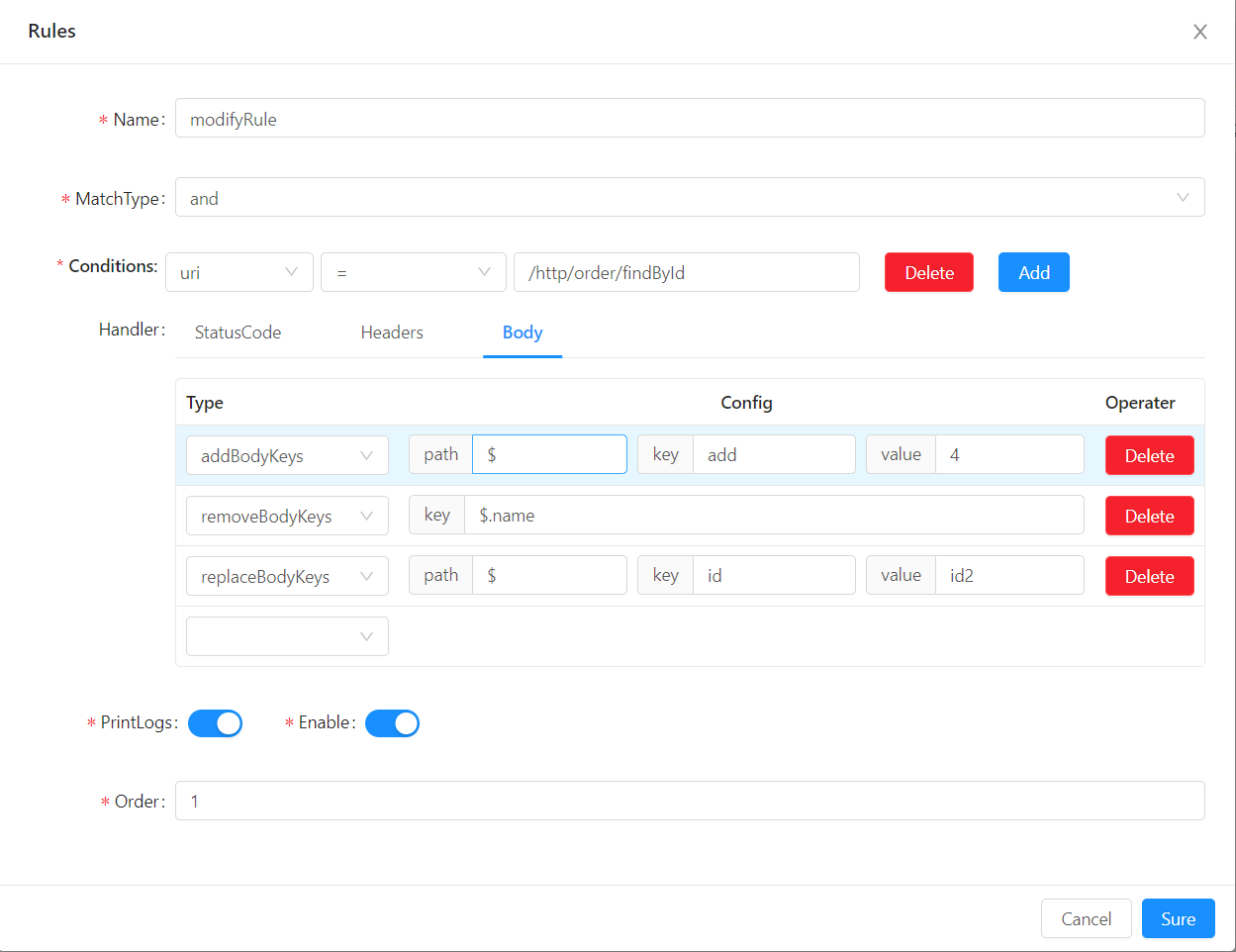Click Sure to save the rule
The width and height of the screenshot is (1236, 952).
pyautogui.click(x=1178, y=918)
